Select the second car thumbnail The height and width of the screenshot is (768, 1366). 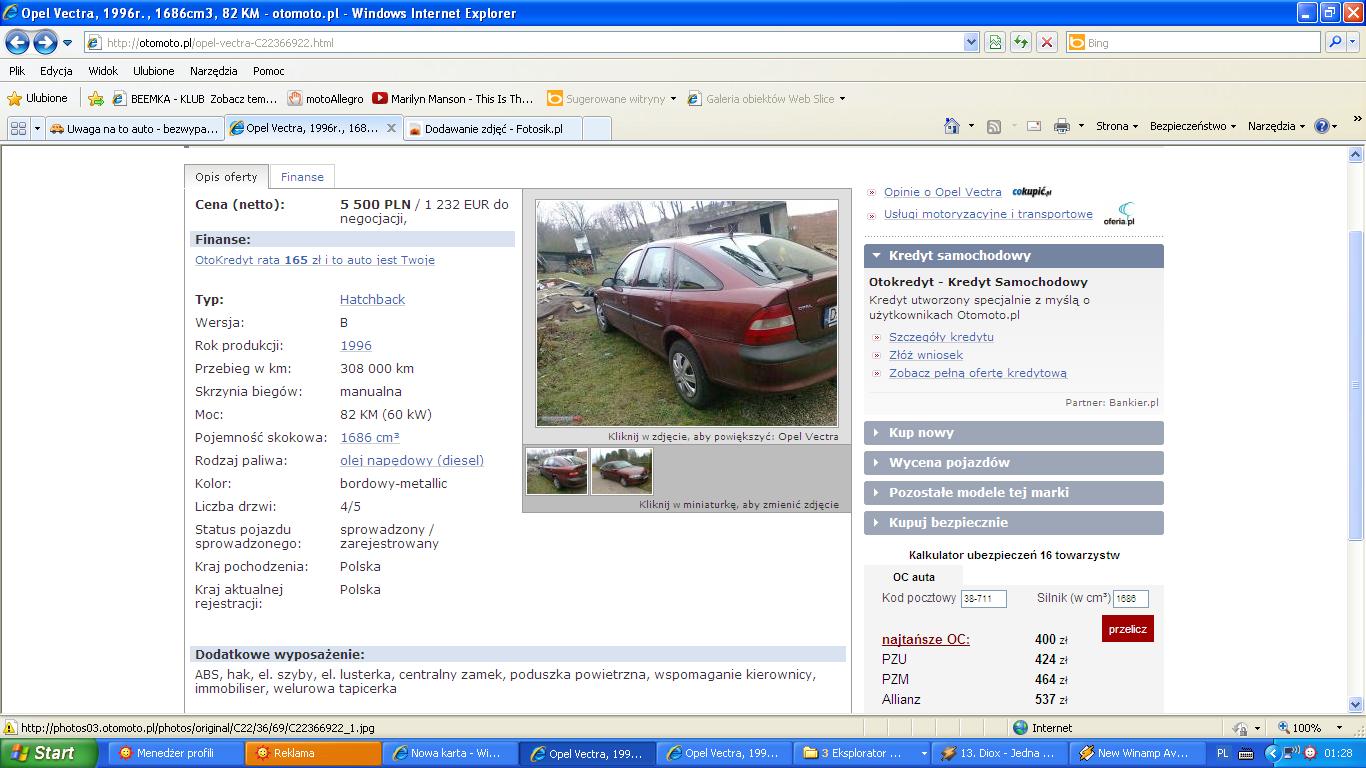(621, 471)
